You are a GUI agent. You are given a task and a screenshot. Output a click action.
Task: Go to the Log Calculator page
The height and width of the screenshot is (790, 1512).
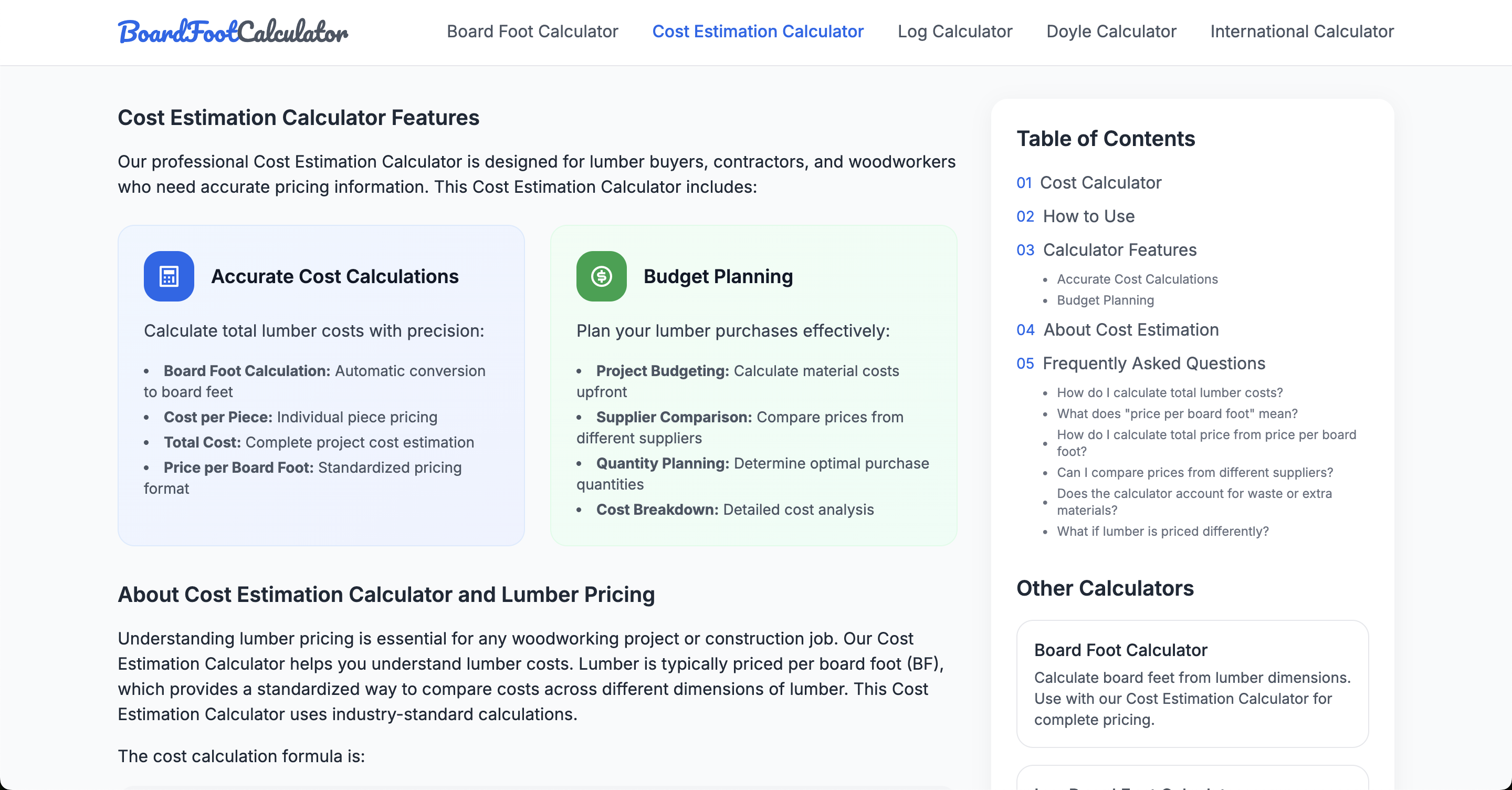pos(955,31)
